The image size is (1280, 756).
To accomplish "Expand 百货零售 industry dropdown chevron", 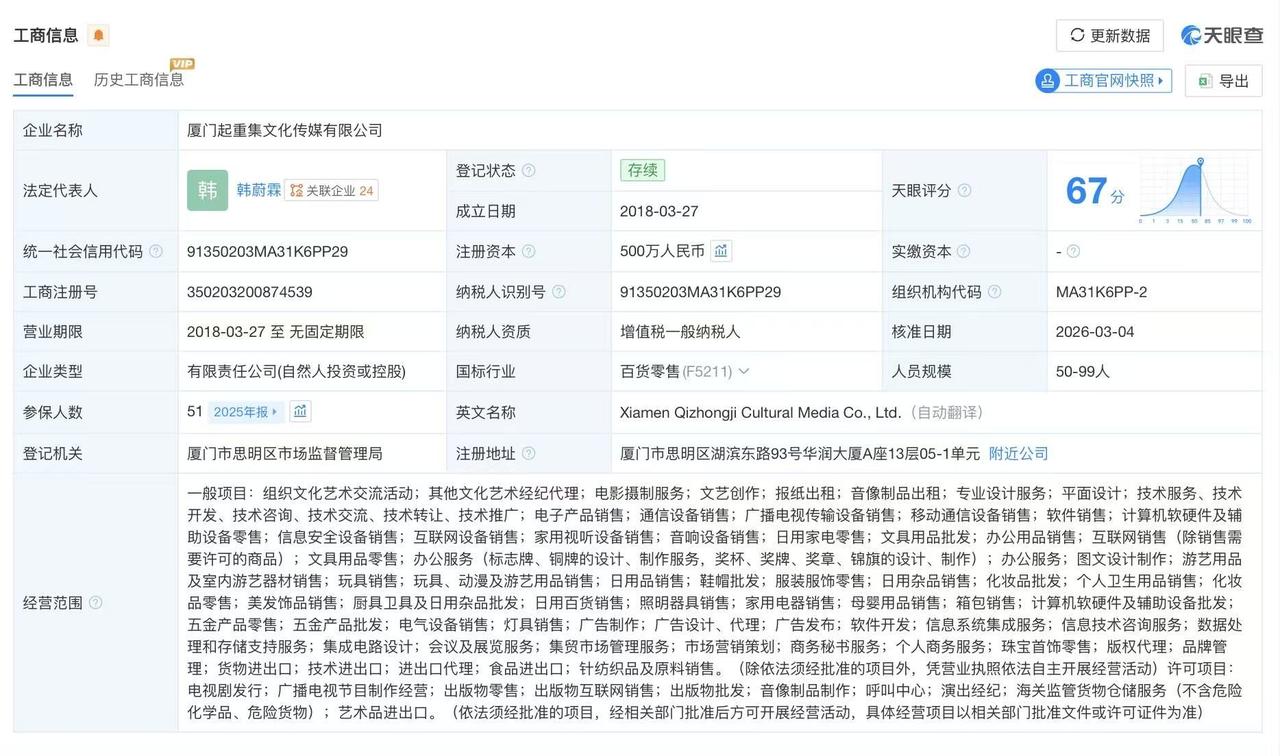I will tap(743, 372).
